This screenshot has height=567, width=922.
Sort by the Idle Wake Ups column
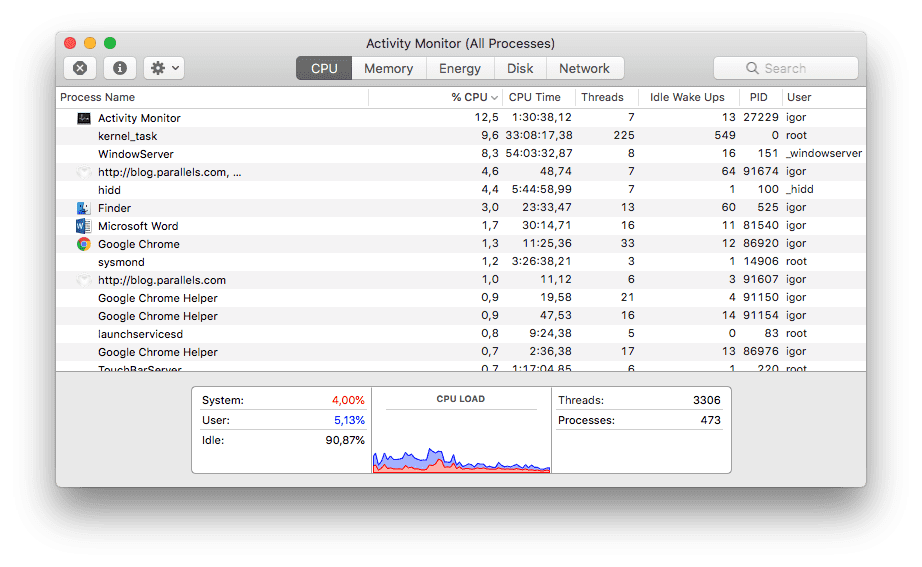686,97
